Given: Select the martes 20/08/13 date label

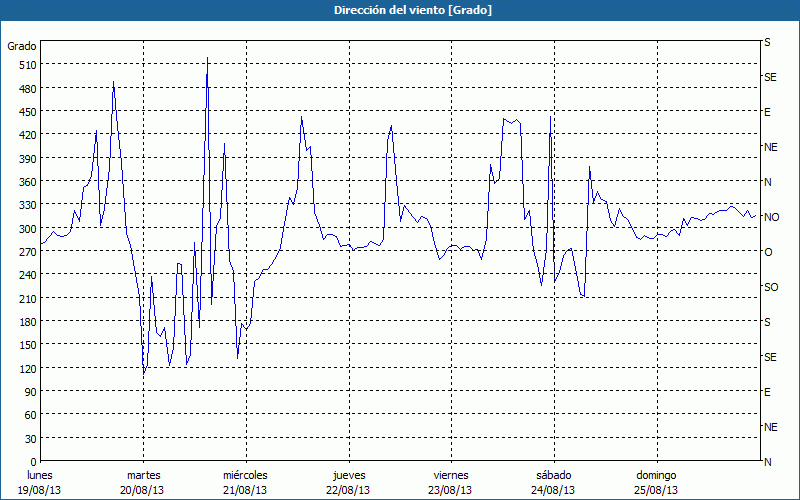Looking at the screenshot, I should click(143, 482).
